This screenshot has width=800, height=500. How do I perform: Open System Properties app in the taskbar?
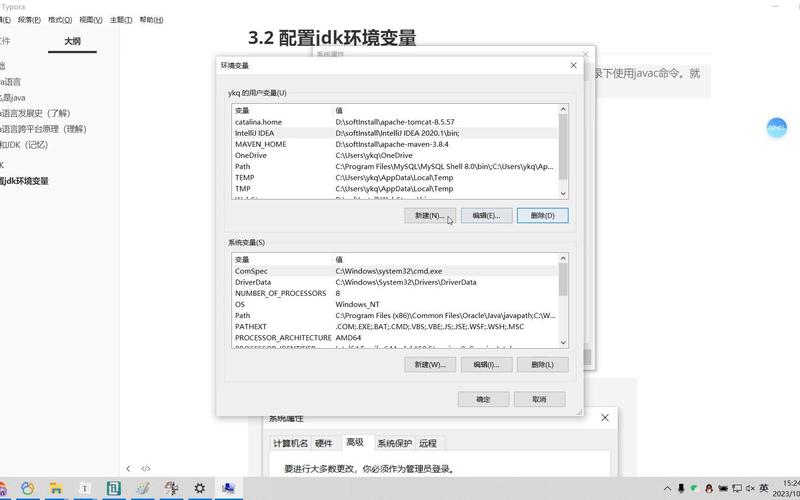(x=228, y=488)
